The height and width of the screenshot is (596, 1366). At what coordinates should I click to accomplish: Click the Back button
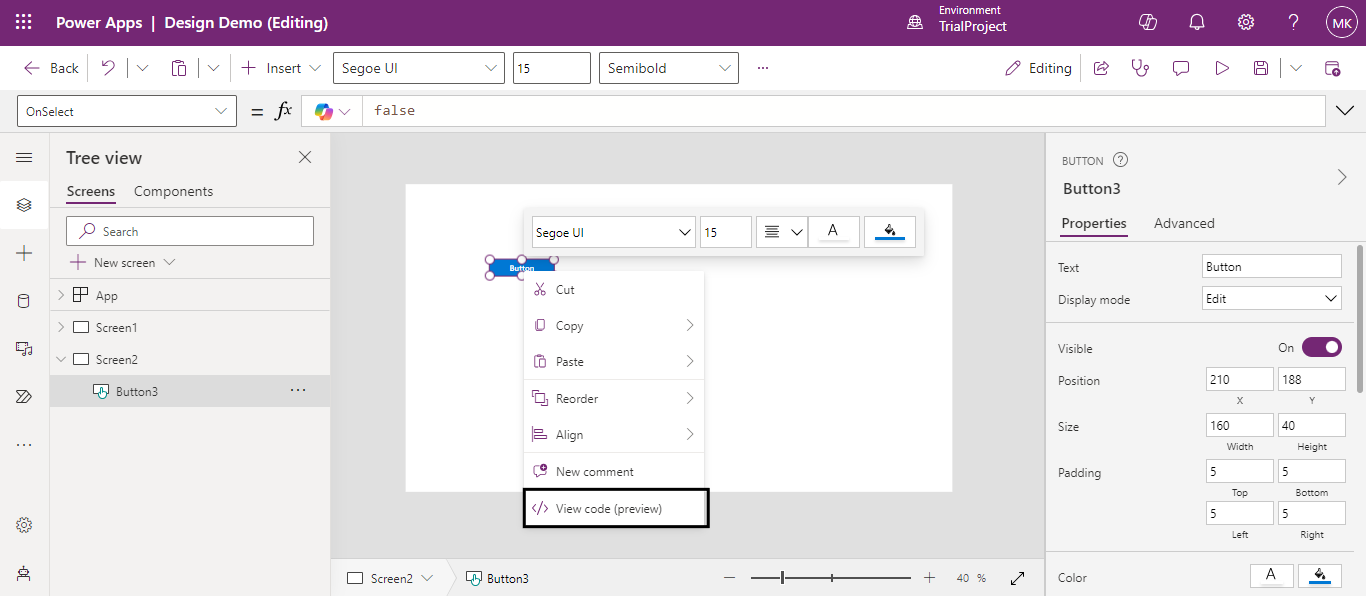coord(52,68)
